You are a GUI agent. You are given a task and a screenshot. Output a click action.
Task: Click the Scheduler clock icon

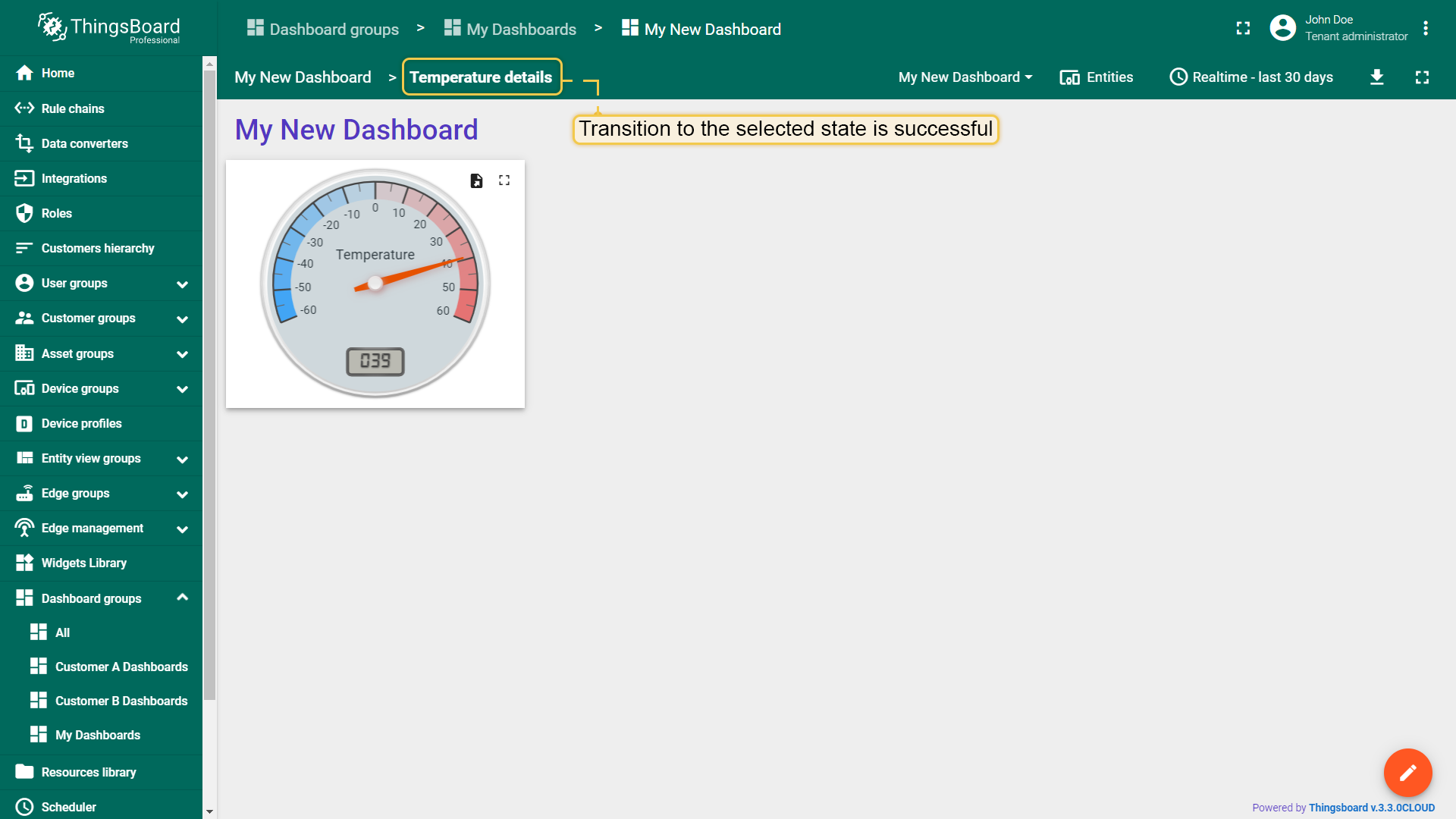pyautogui.click(x=24, y=807)
